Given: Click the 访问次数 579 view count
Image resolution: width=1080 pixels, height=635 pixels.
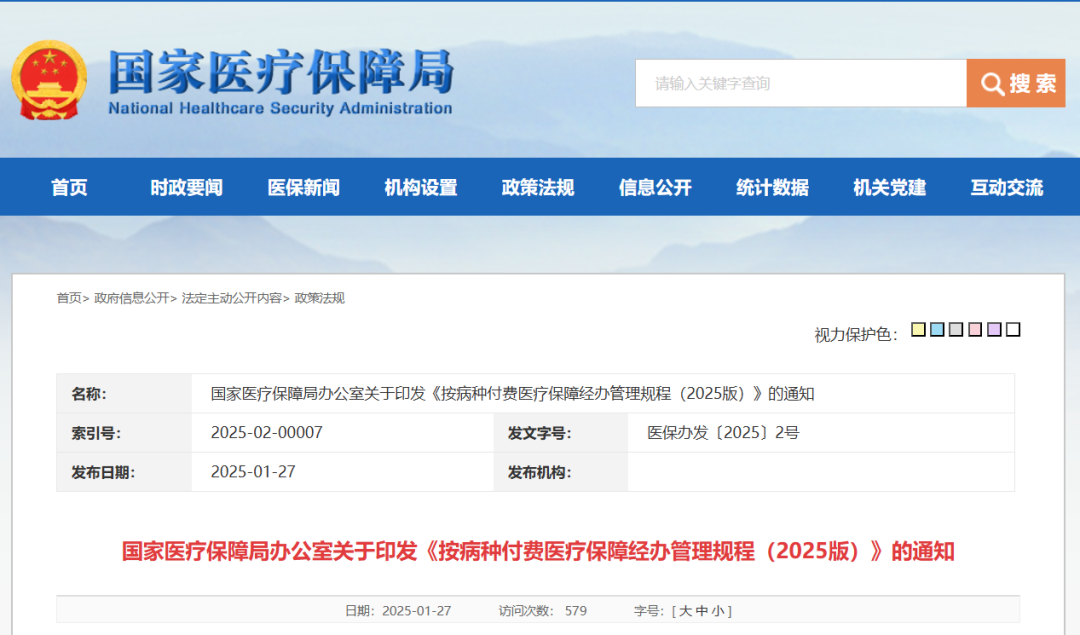Looking at the screenshot, I should click(543, 611).
